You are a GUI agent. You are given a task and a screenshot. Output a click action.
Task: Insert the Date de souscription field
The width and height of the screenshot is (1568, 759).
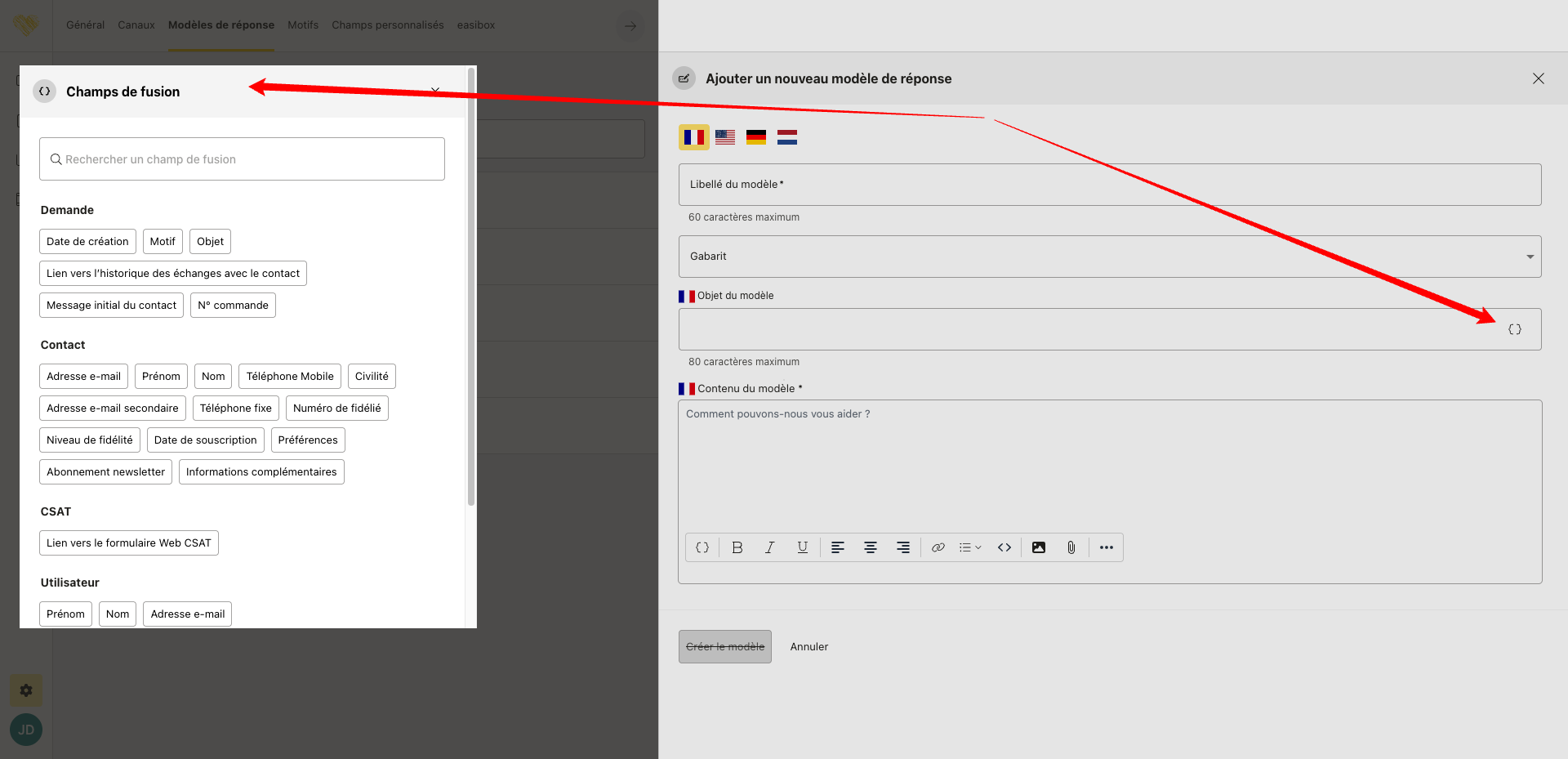pyautogui.click(x=206, y=440)
